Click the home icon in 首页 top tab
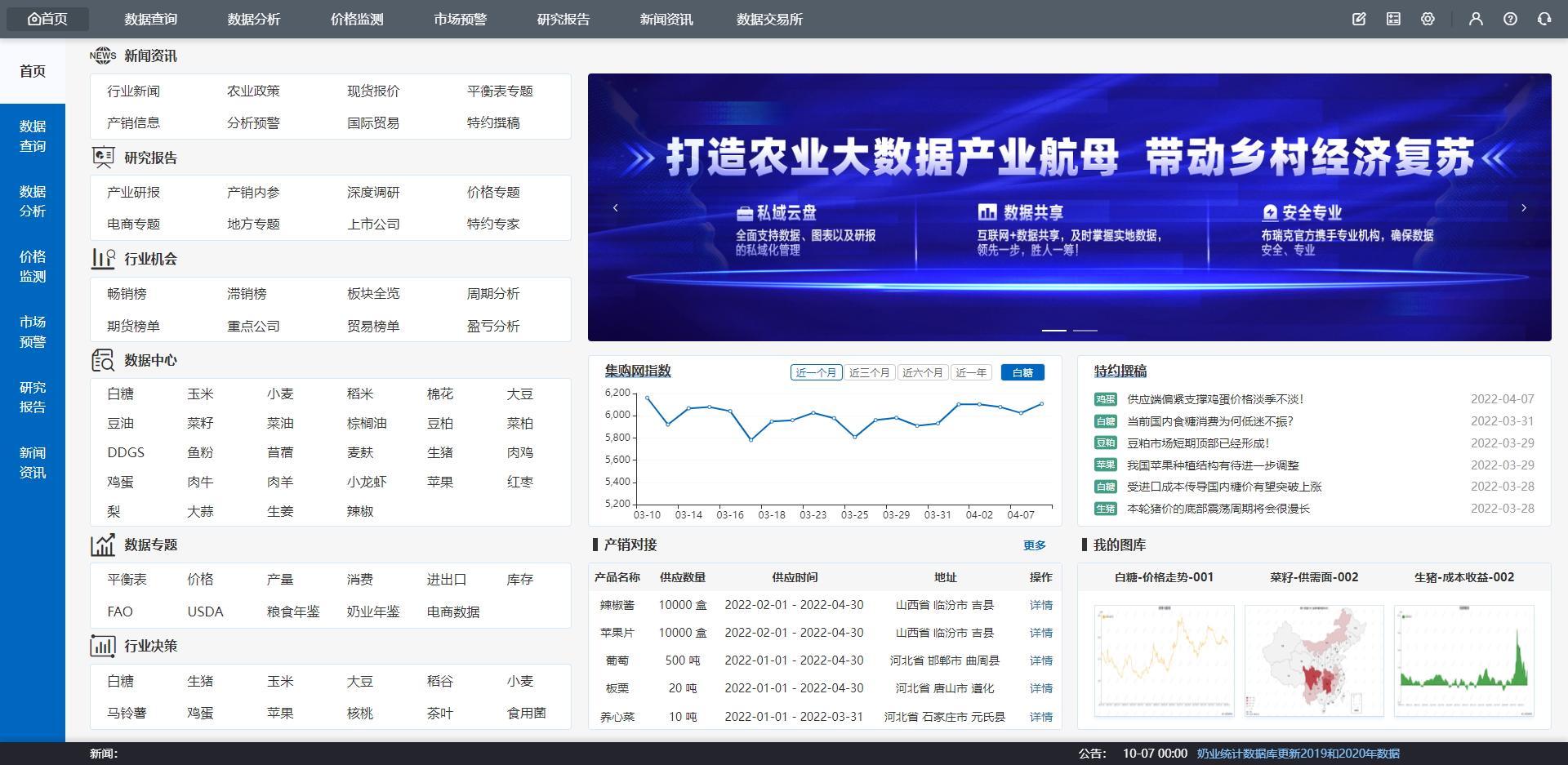Viewport: 1568px width, 765px height. click(33, 19)
